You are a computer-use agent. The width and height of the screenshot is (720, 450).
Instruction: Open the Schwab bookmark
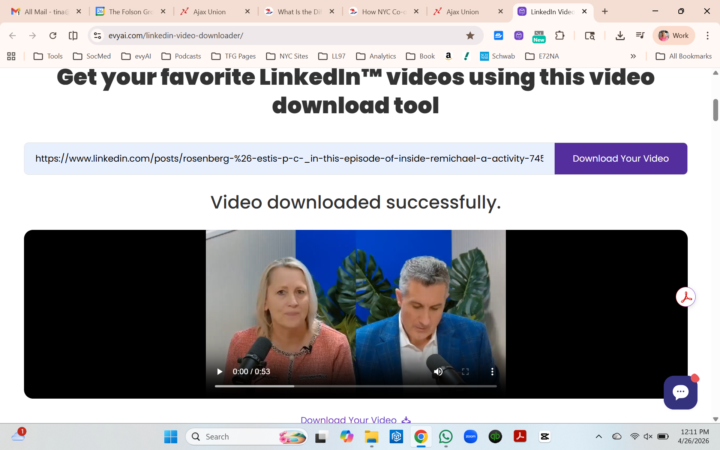[497, 56]
